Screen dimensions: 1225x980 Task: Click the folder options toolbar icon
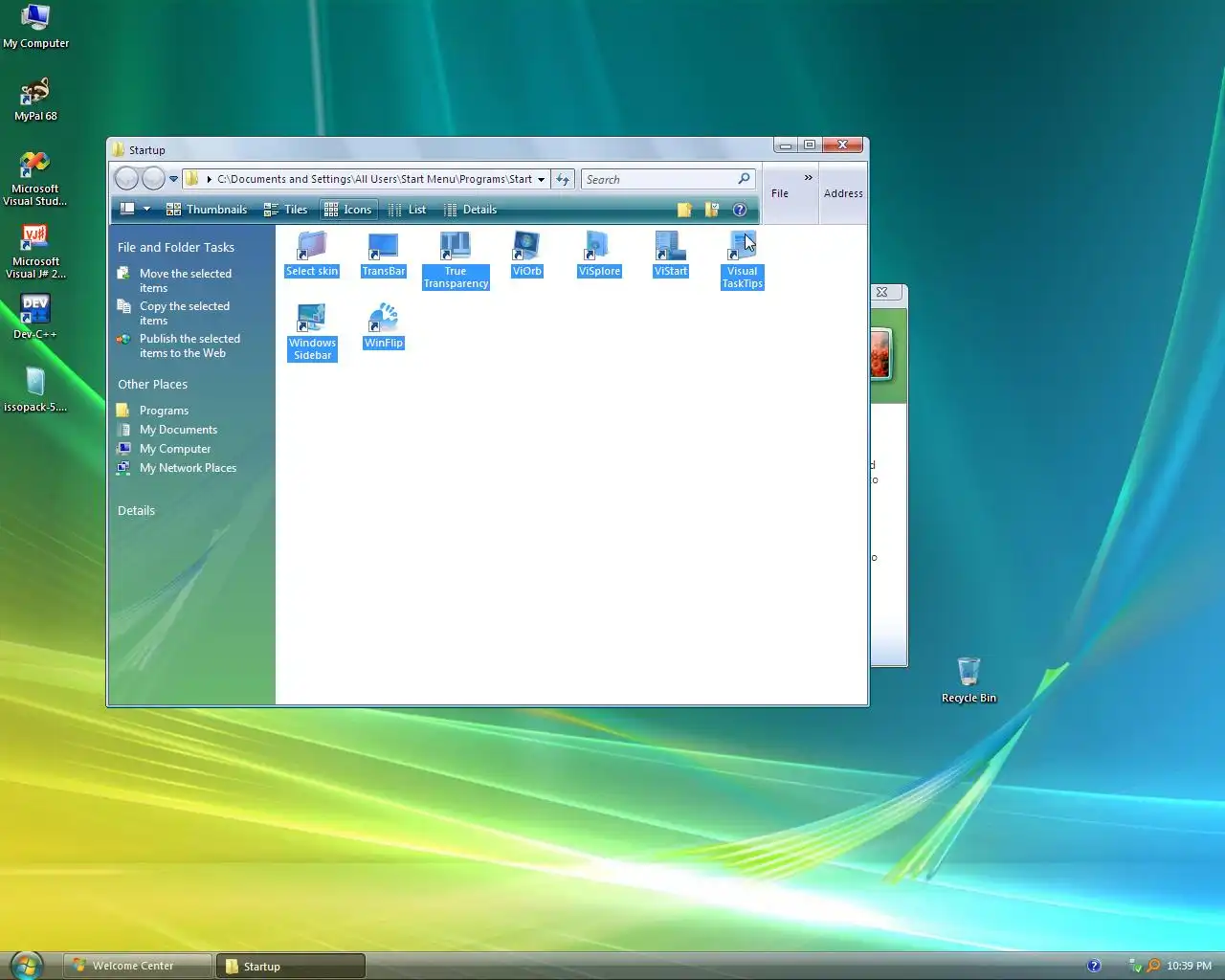click(711, 210)
